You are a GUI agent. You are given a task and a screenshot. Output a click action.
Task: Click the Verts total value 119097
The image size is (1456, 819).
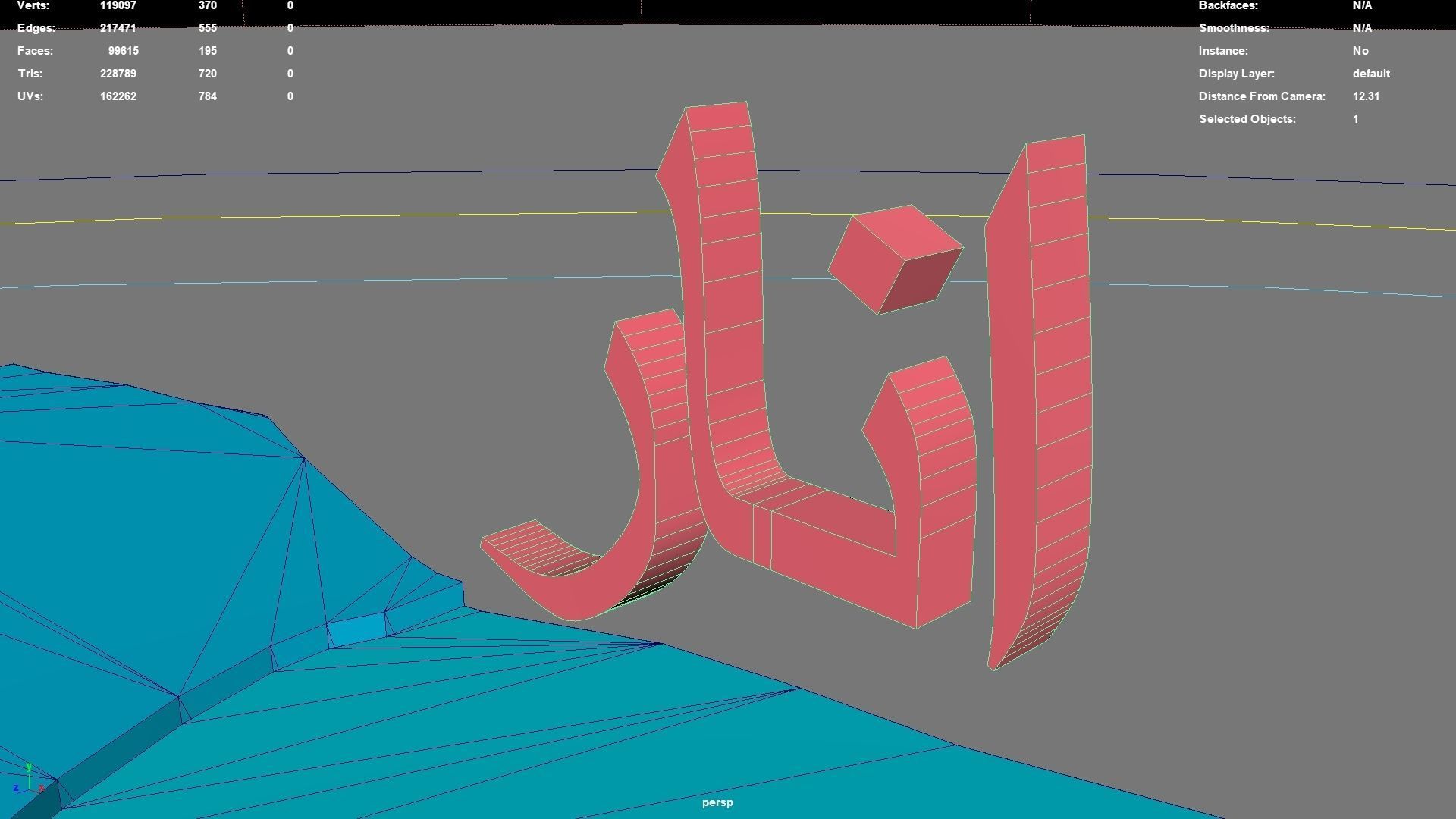coord(118,5)
